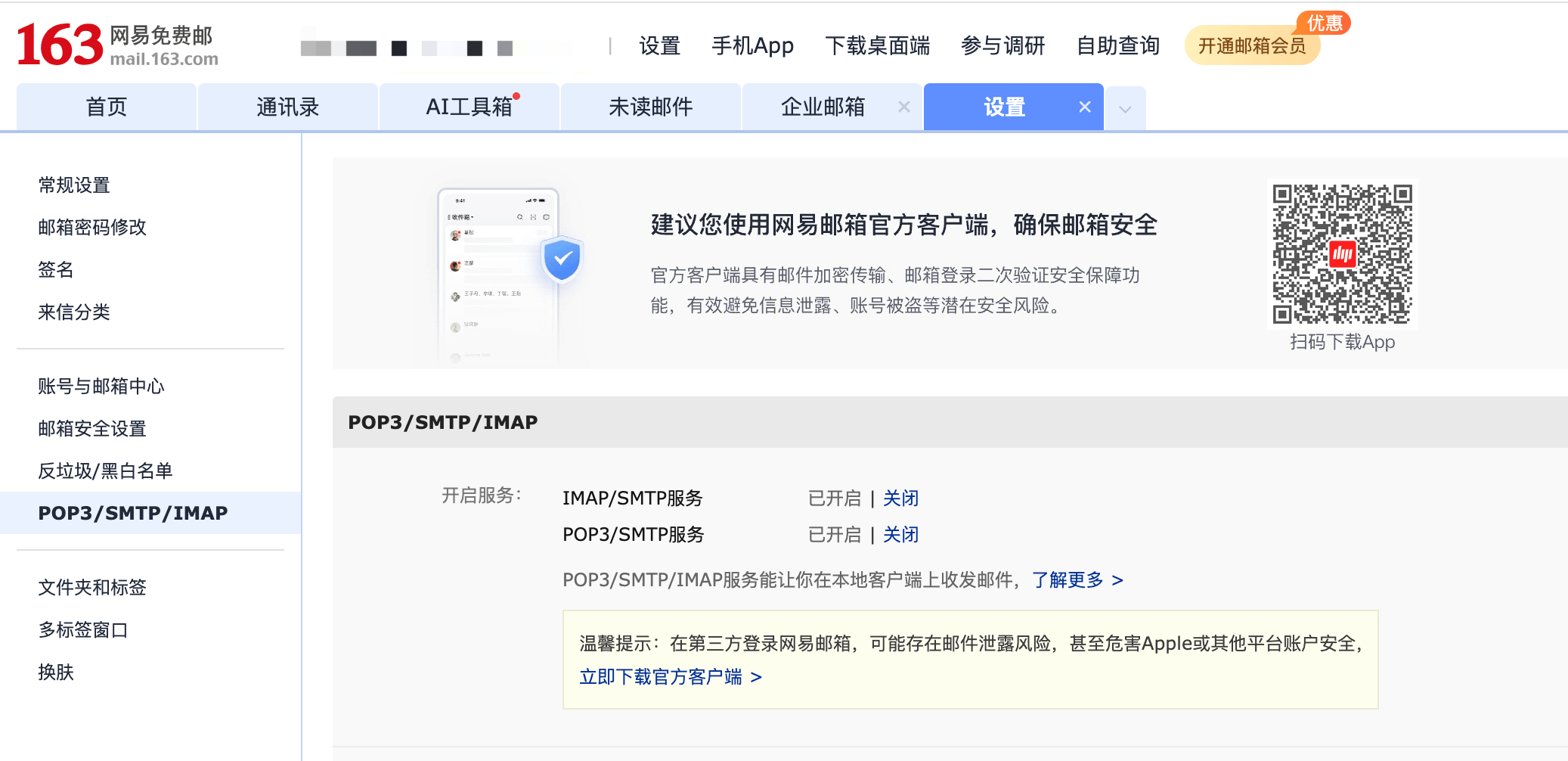
Task: Expand the tab list dropdown arrow
Action: point(1125,109)
